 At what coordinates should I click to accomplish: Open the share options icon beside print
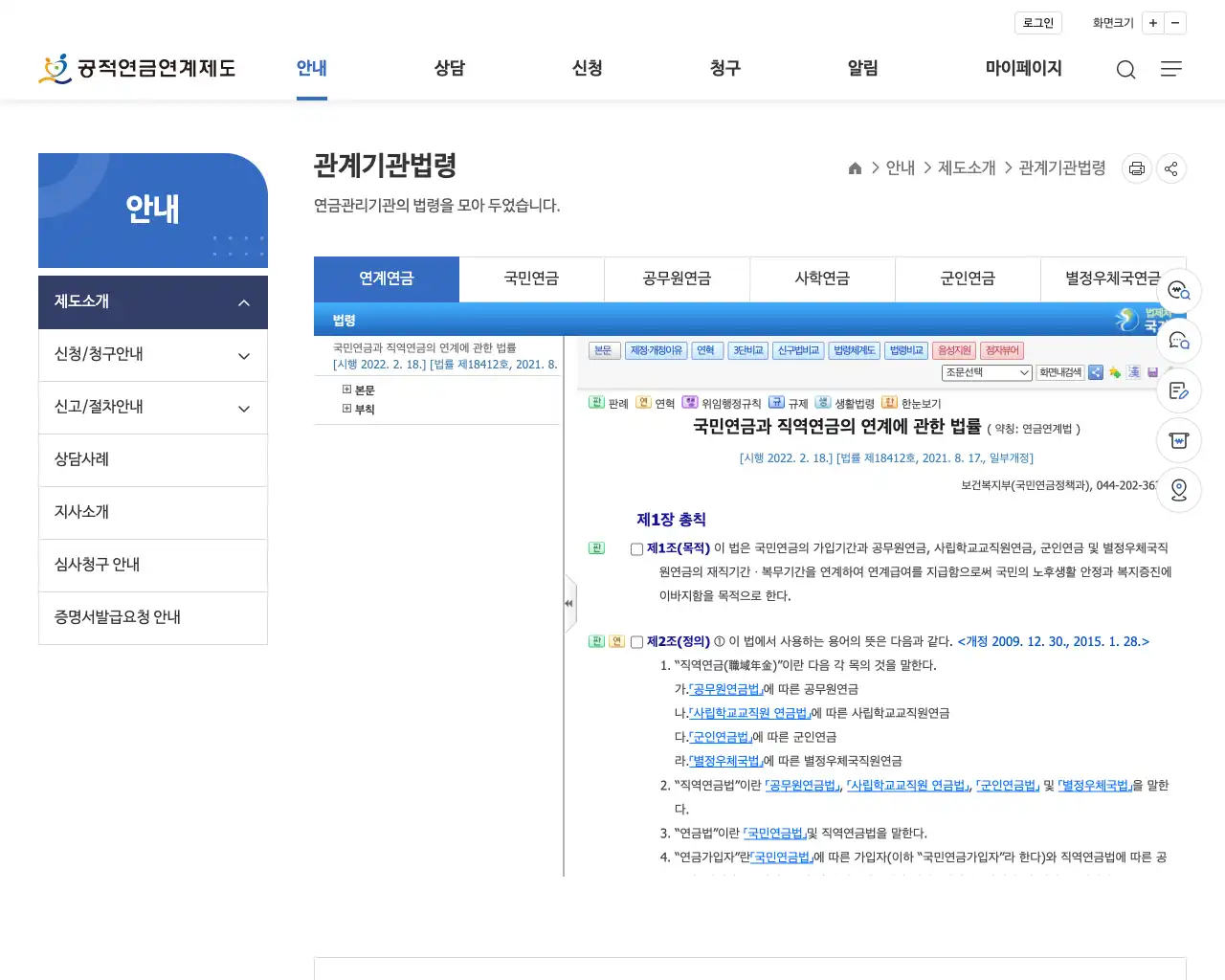[1170, 168]
